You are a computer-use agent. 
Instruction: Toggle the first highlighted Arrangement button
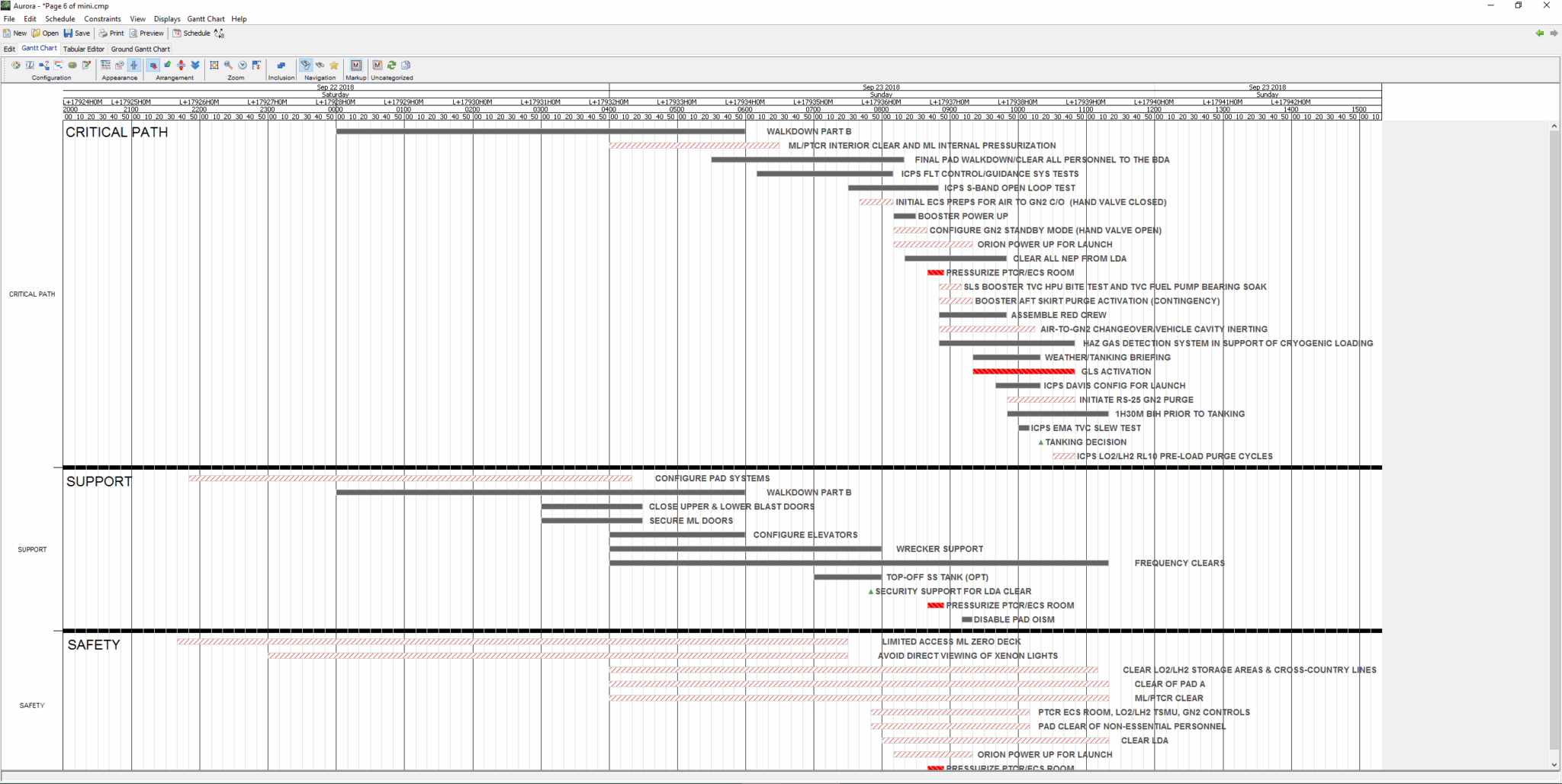pos(153,66)
